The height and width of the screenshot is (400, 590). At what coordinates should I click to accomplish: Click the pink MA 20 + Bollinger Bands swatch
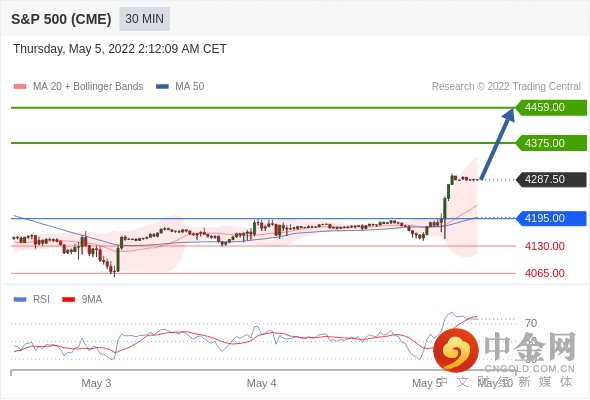click(x=20, y=87)
